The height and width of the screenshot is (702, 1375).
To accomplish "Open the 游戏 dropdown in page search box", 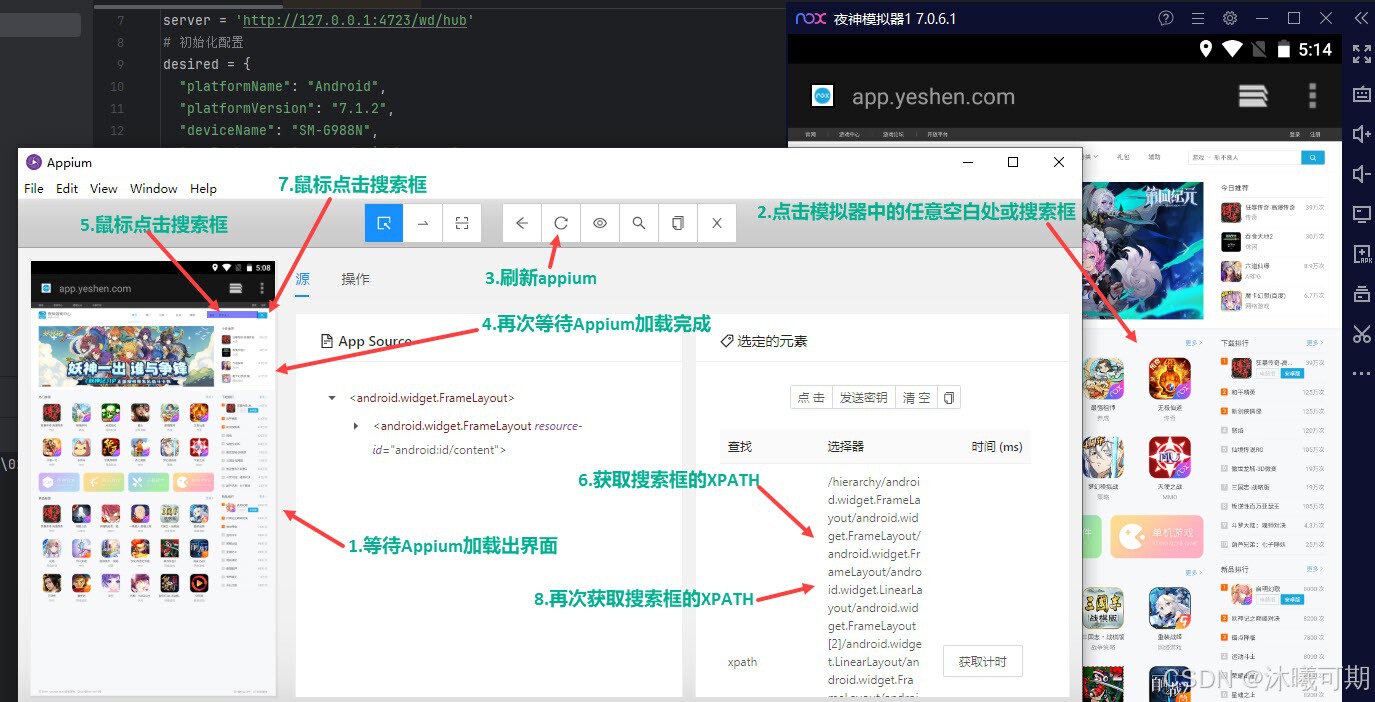I will (1199, 157).
